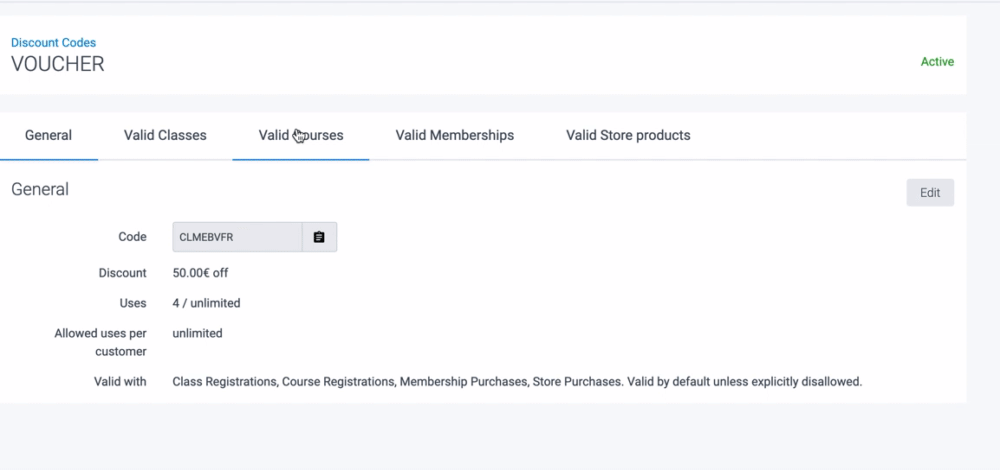
Task: Click the Code field label
Action: [x=132, y=237]
